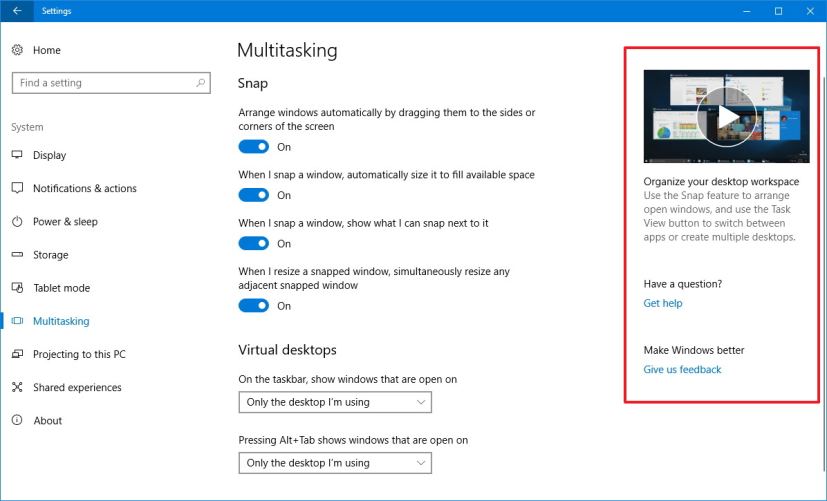Play the Snap feature video
Screen dimensions: 827x501
click(726, 117)
